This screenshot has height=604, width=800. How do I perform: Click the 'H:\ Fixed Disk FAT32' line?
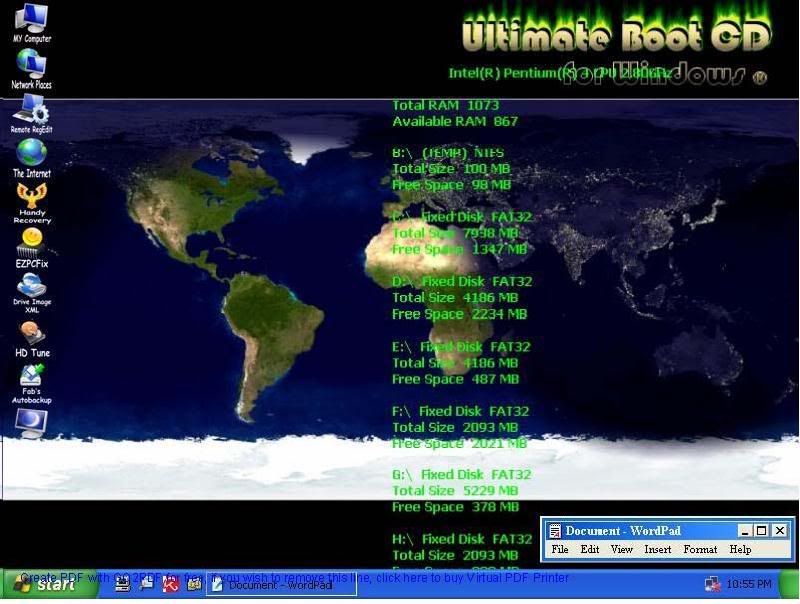(x=462, y=539)
